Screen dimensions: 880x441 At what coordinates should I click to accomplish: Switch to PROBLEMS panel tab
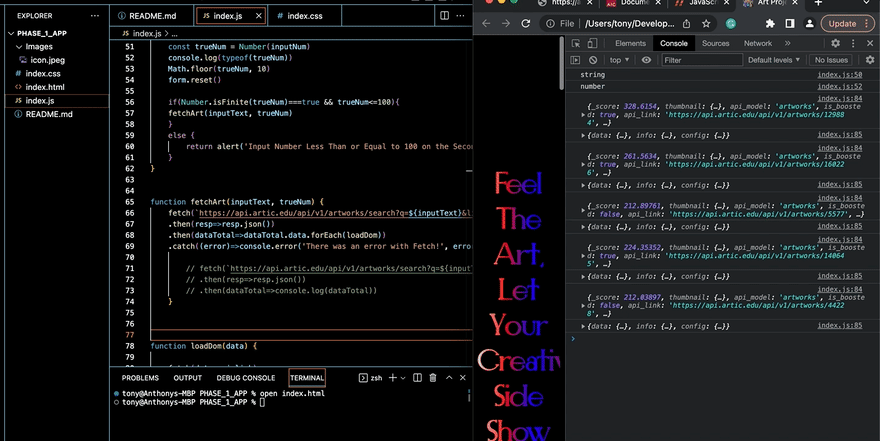point(140,378)
